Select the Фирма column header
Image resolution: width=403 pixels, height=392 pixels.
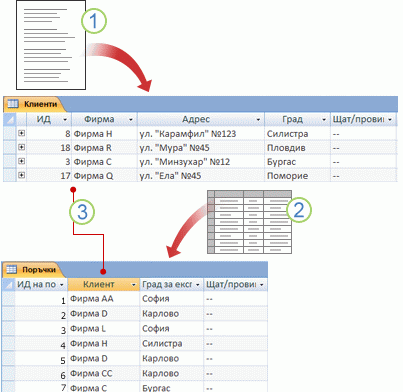(104, 119)
